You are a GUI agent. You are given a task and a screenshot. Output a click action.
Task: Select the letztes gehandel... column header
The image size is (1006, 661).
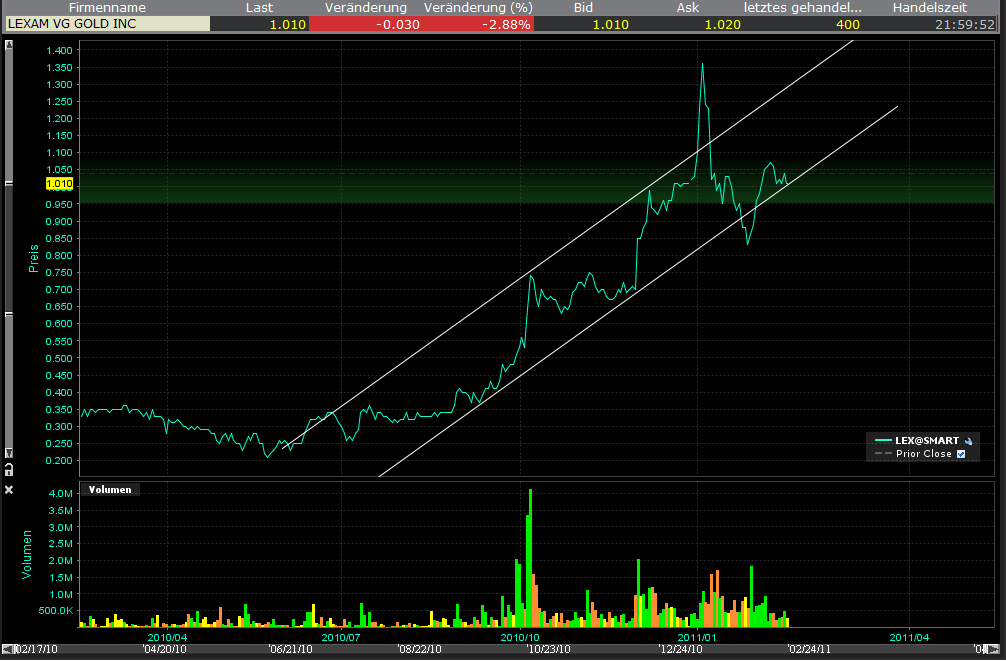click(803, 8)
